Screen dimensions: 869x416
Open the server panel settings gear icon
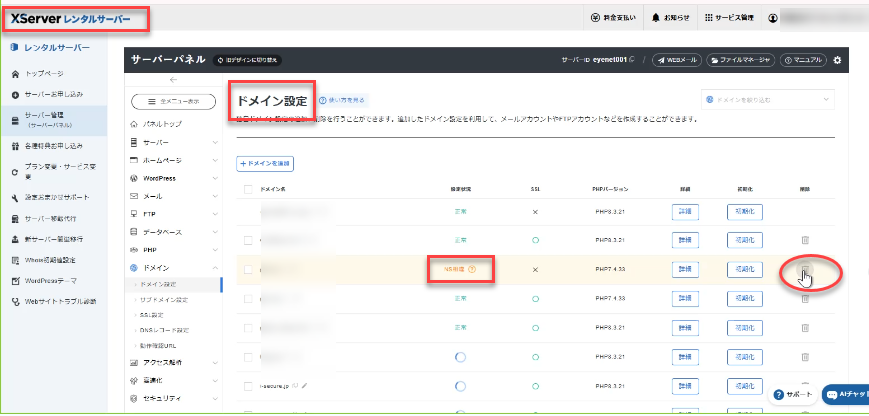837,60
